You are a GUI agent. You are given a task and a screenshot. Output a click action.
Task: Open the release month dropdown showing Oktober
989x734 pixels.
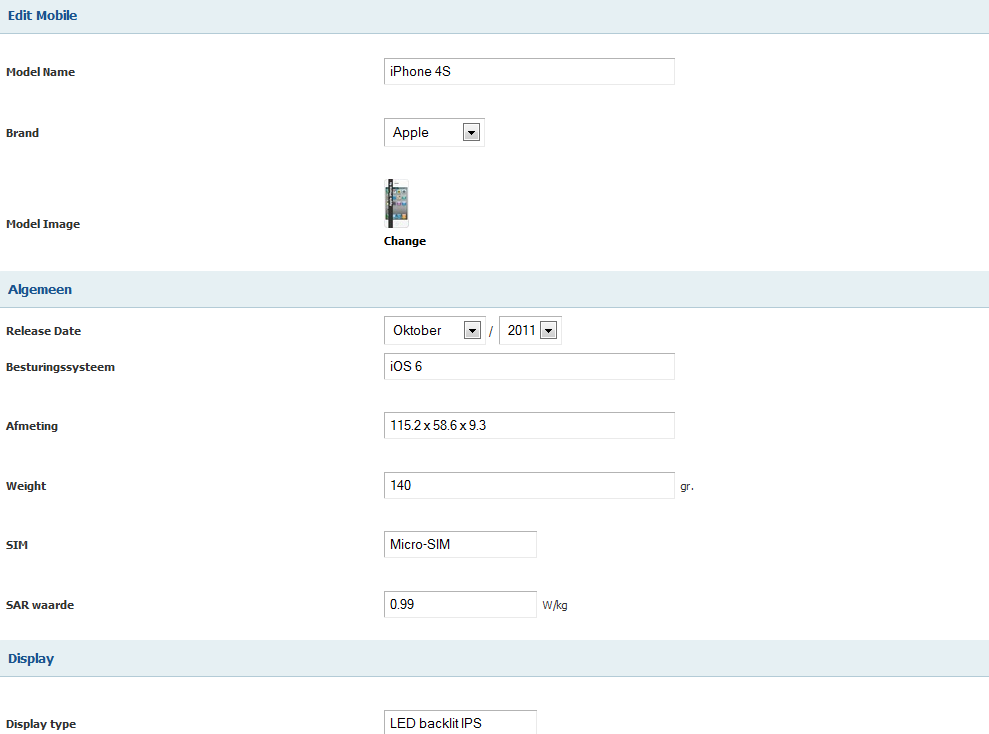click(x=435, y=330)
